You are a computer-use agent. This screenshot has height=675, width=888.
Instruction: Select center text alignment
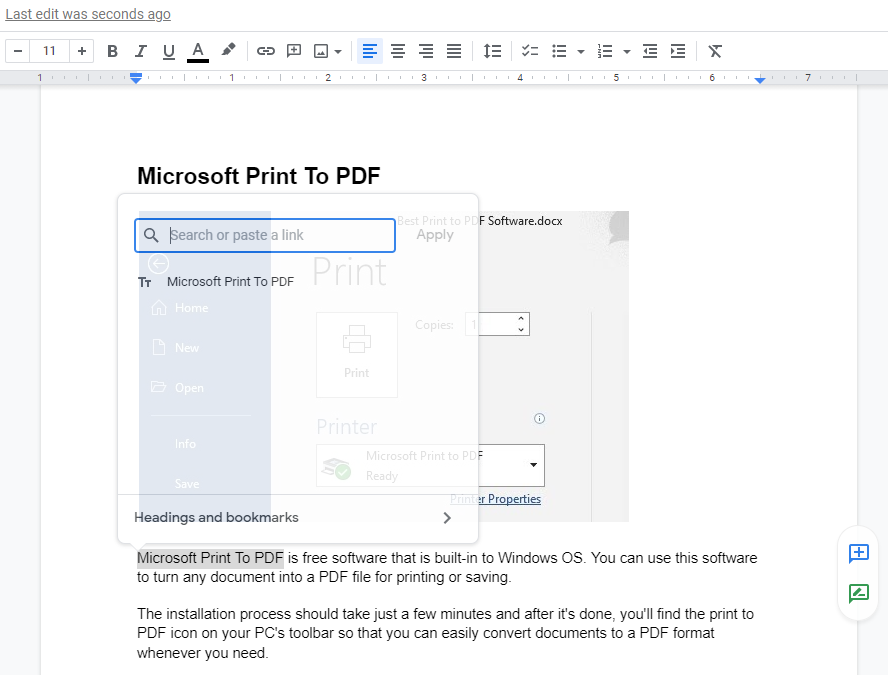tap(398, 51)
